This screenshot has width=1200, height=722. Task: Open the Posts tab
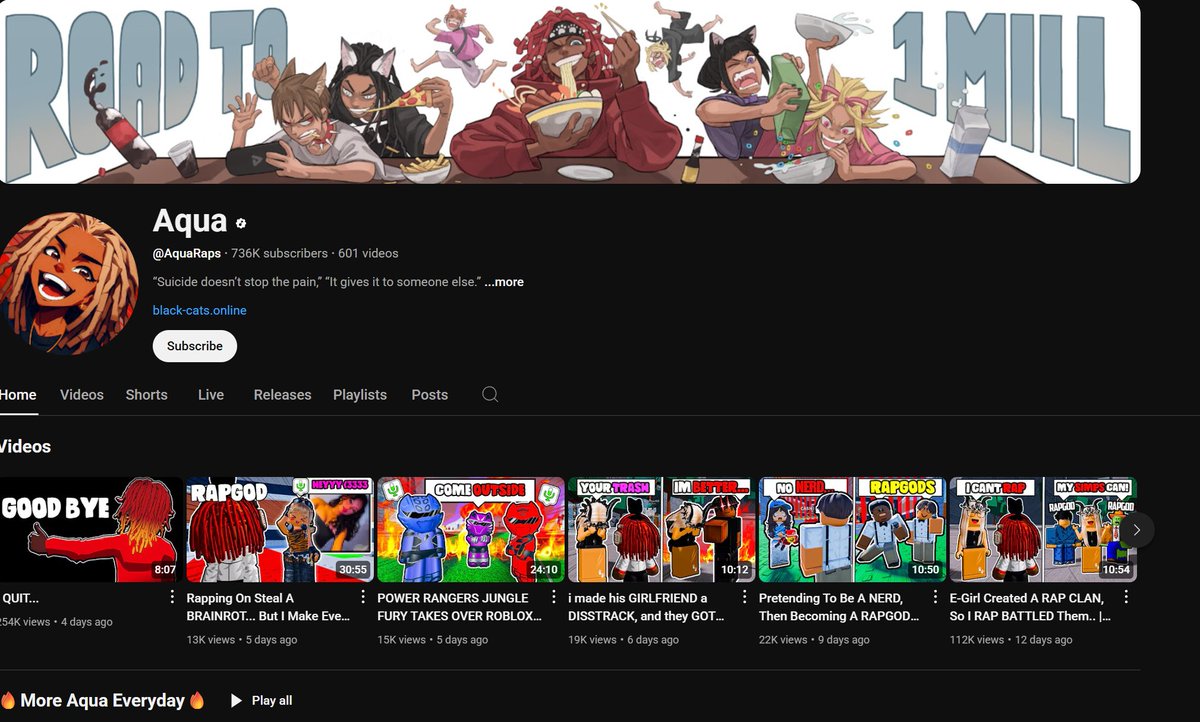(x=430, y=394)
